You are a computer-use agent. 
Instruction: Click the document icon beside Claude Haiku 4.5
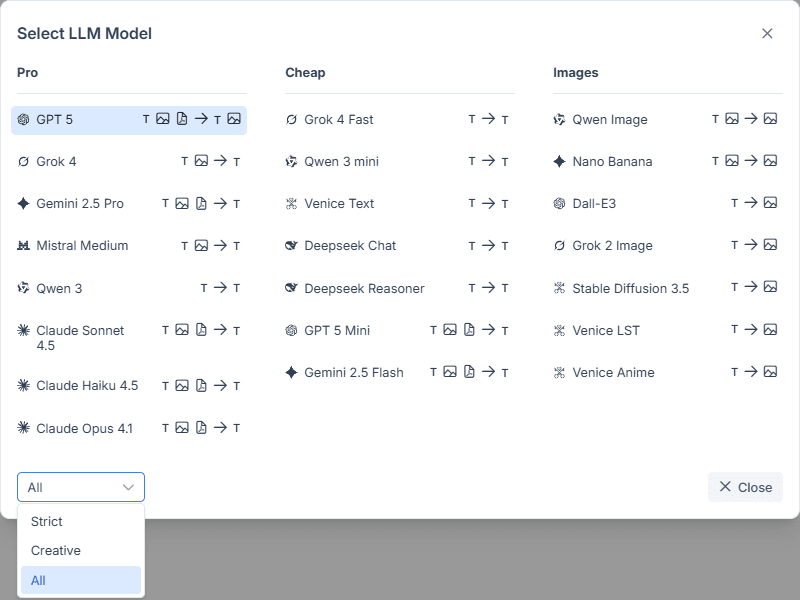[199, 385]
